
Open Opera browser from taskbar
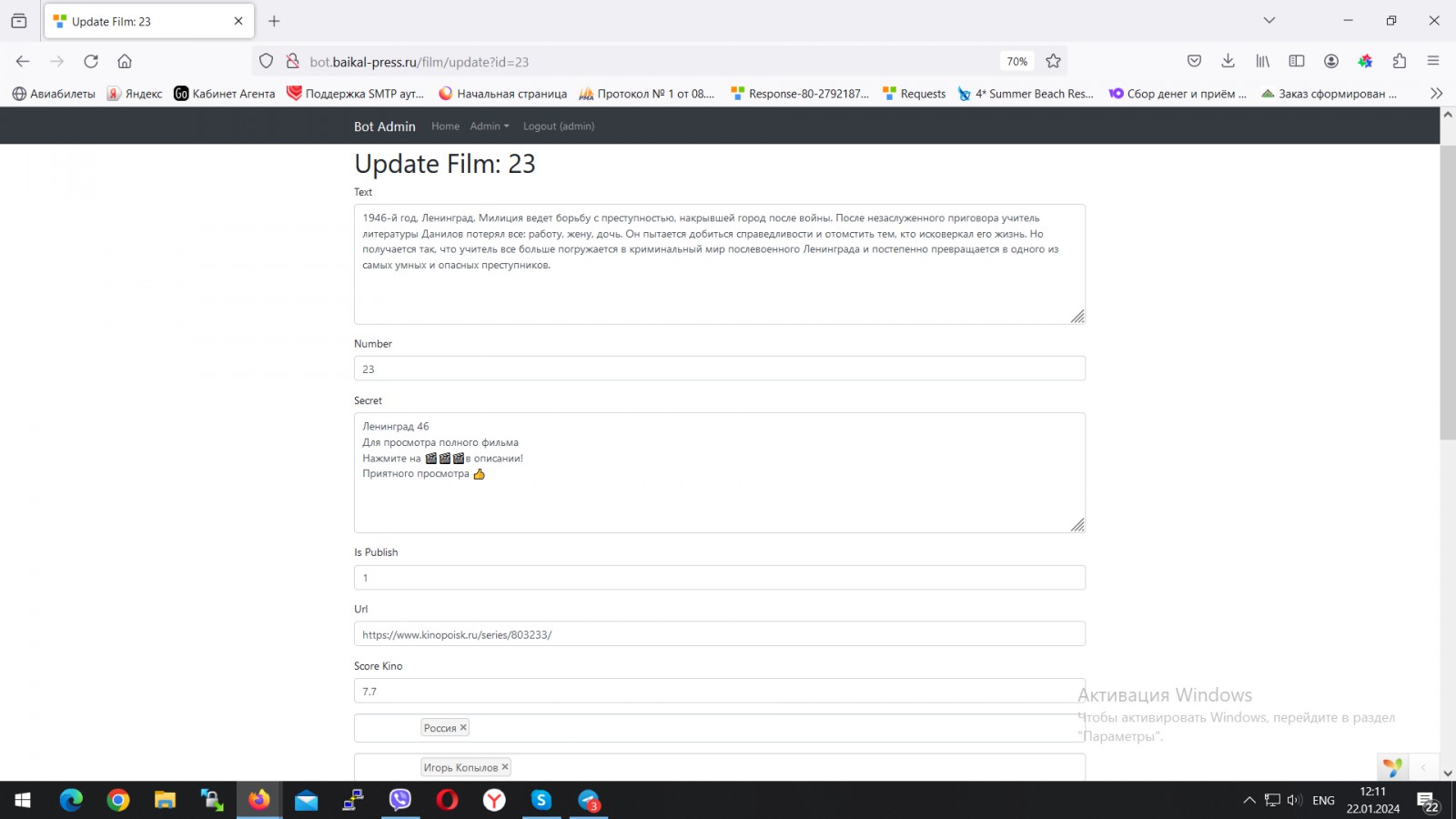[448, 800]
